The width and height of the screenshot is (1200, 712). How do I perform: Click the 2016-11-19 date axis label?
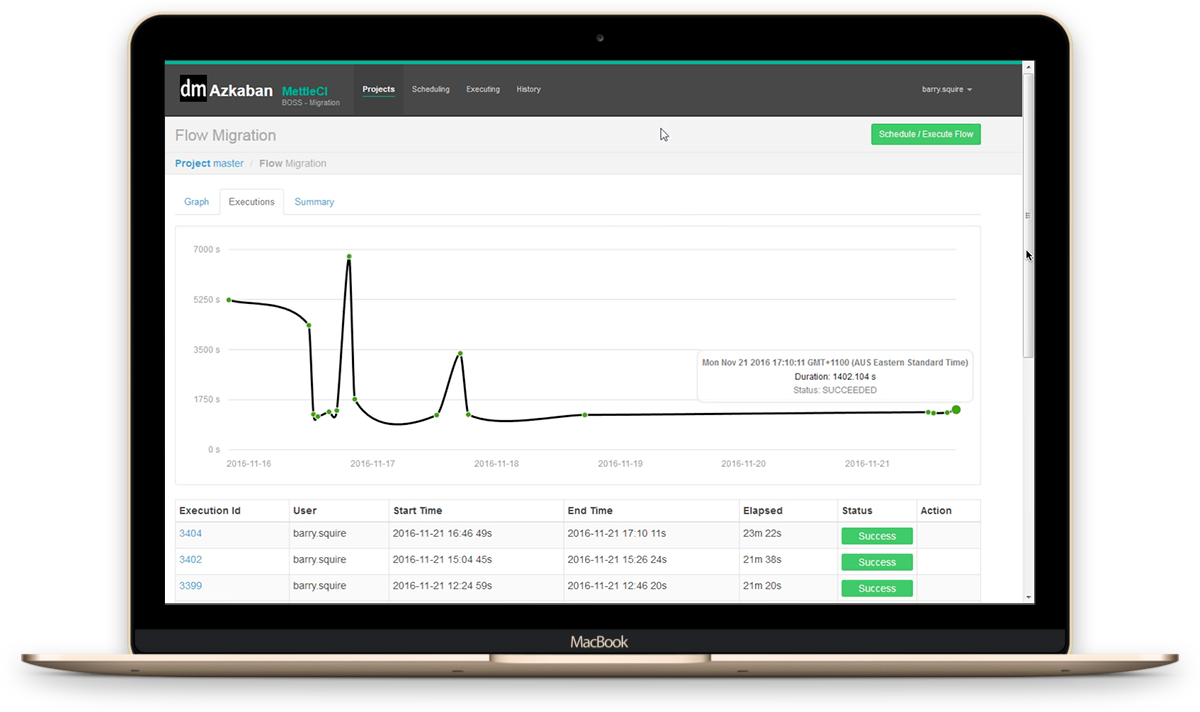coord(620,464)
